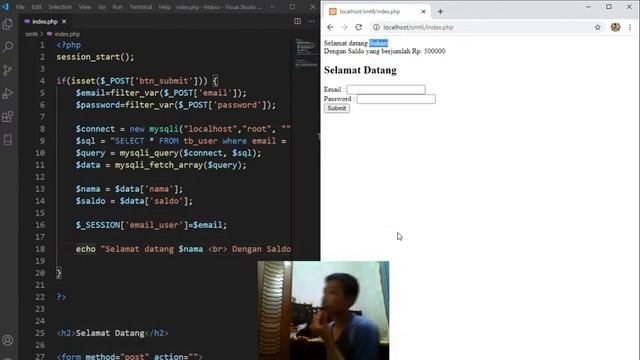Go back in Chrome
Image resolution: width=640 pixels, height=360 pixels.
(x=330, y=27)
